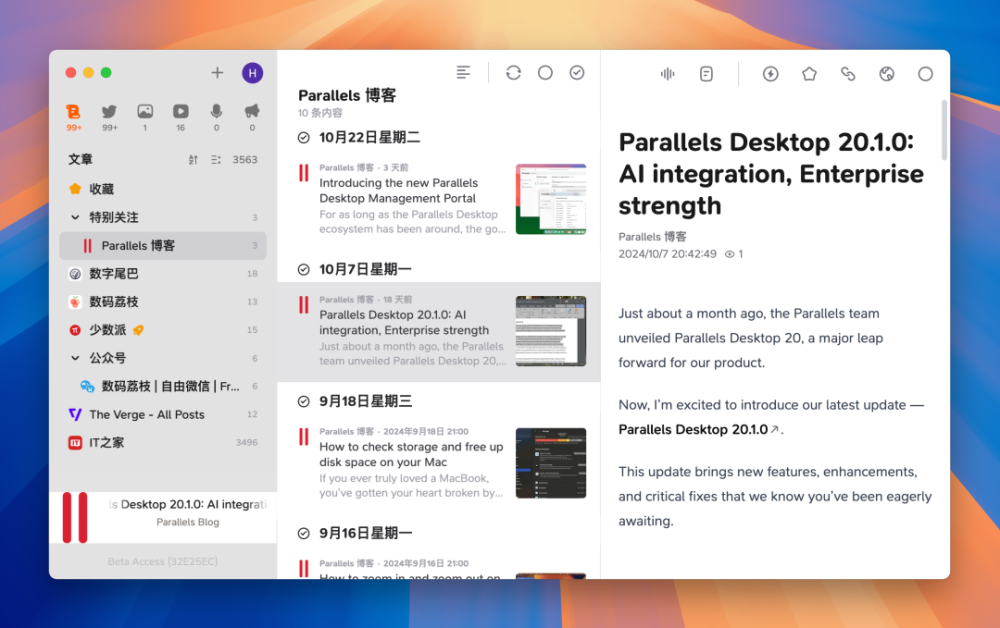Open The Verge - All Posts feed
Screen dimensions: 1000x628
[163, 414]
